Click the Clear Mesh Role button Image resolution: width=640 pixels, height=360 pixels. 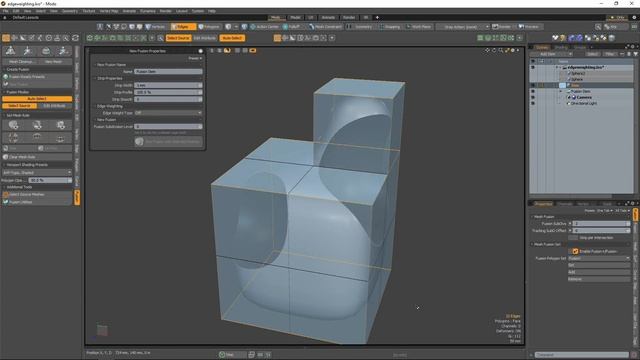37,157
